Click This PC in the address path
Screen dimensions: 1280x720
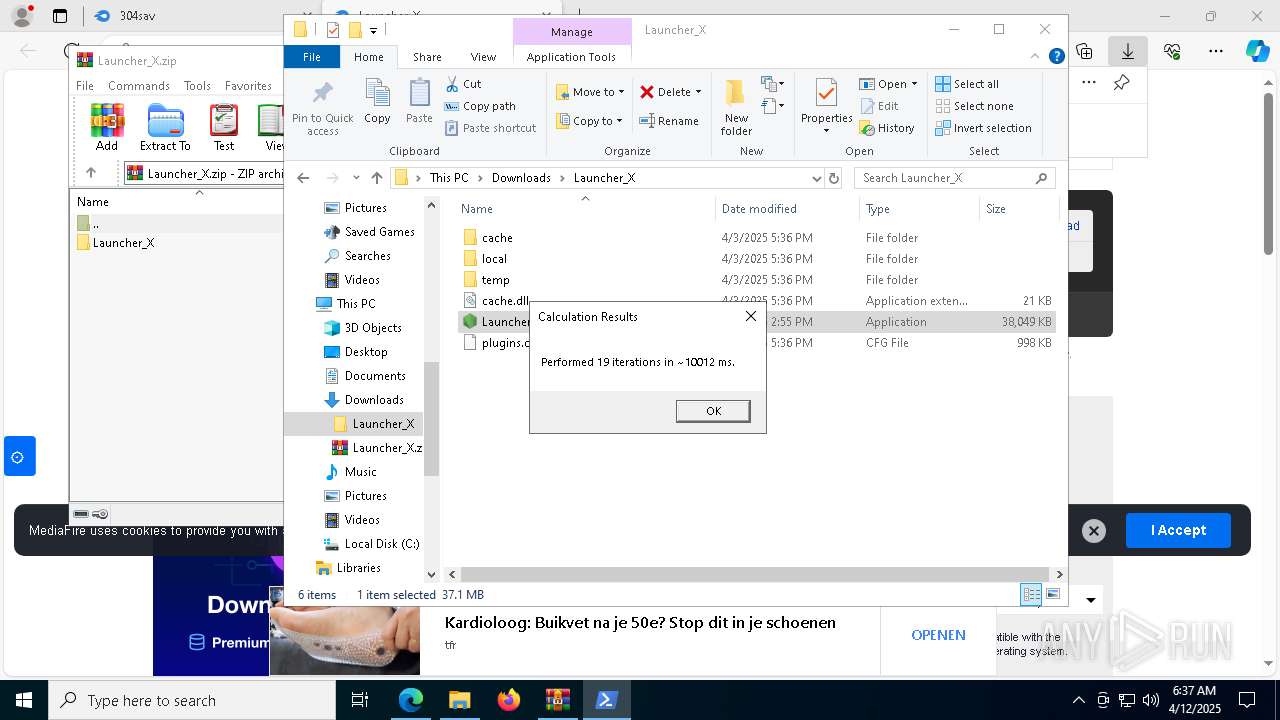click(x=449, y=178)
